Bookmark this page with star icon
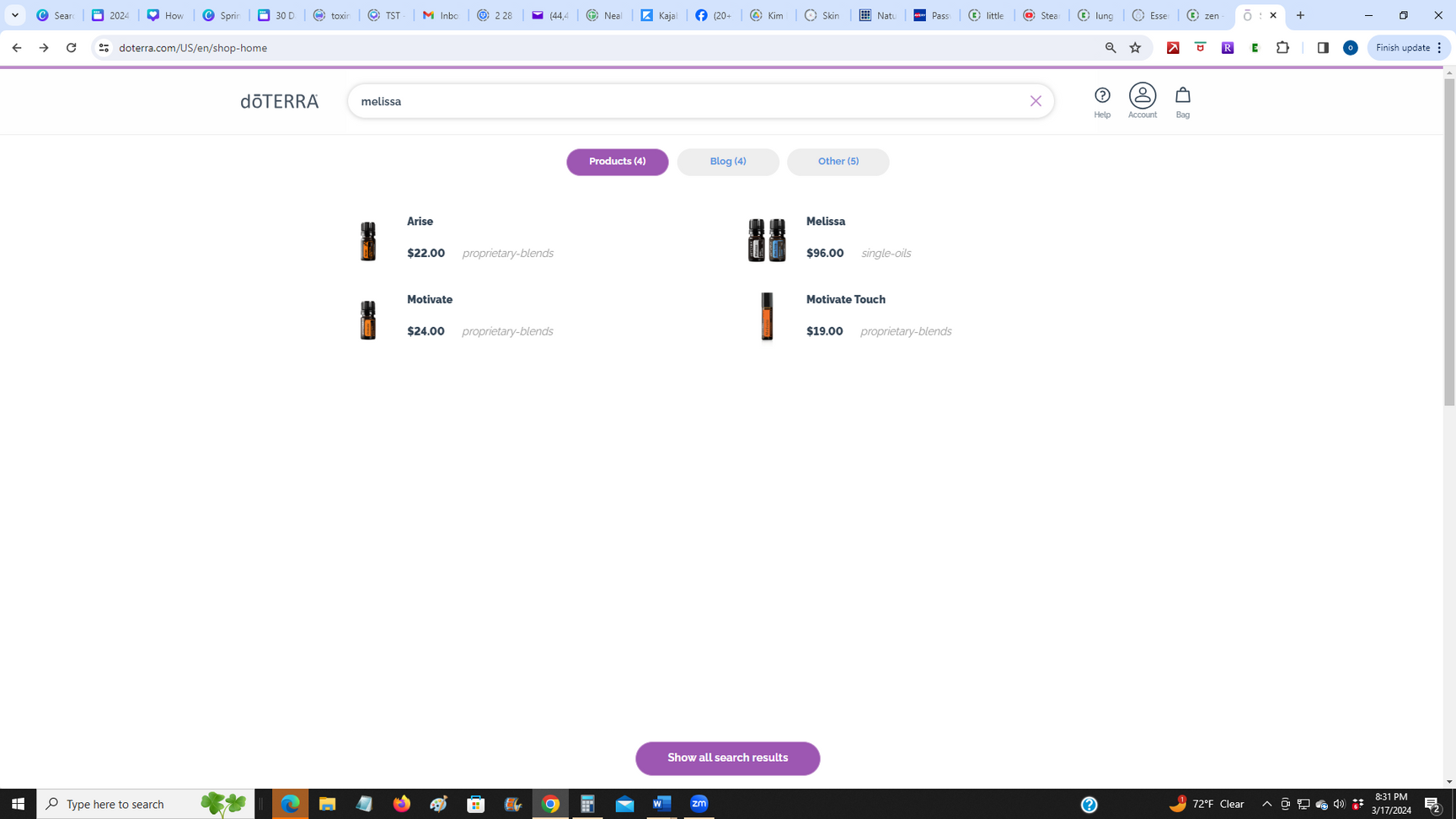The width and height of the screenshot is (1456, 819). 1135,48
